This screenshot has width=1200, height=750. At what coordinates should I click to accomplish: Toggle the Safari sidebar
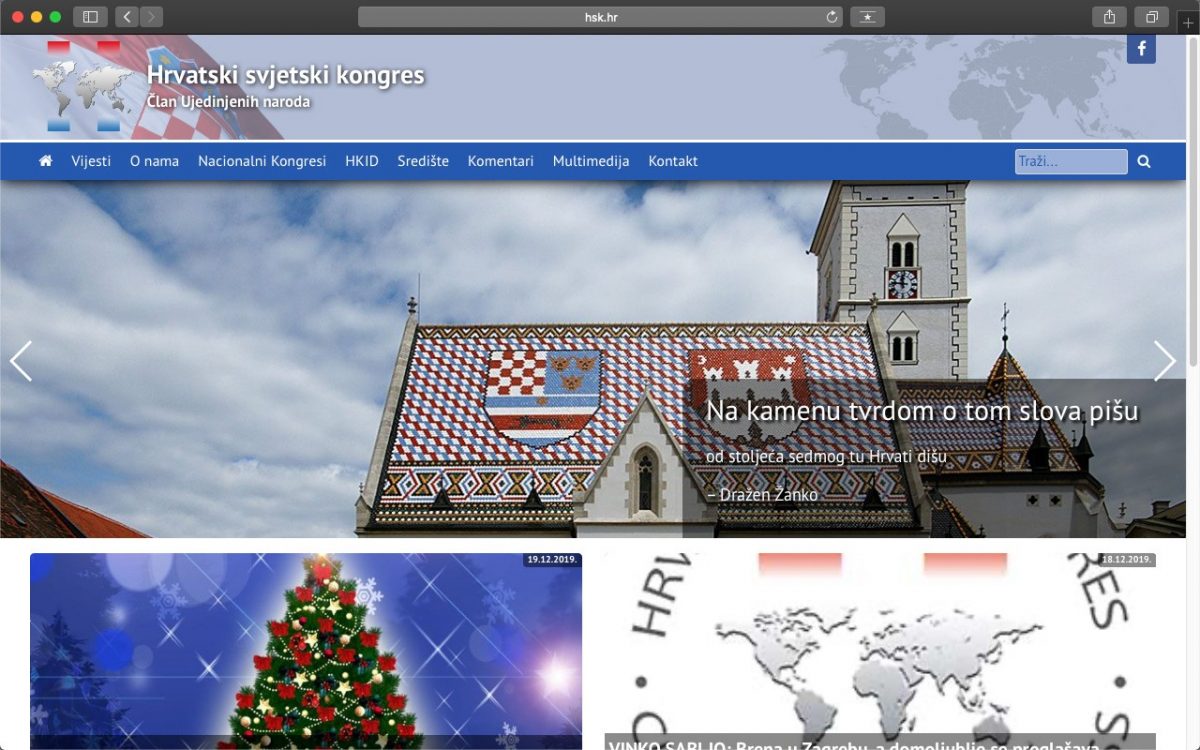click(90, 17)
